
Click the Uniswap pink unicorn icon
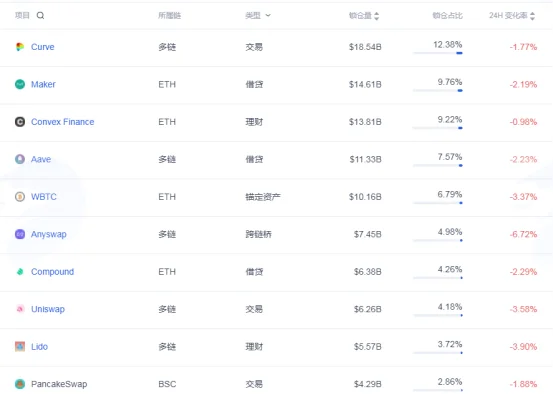20,309
